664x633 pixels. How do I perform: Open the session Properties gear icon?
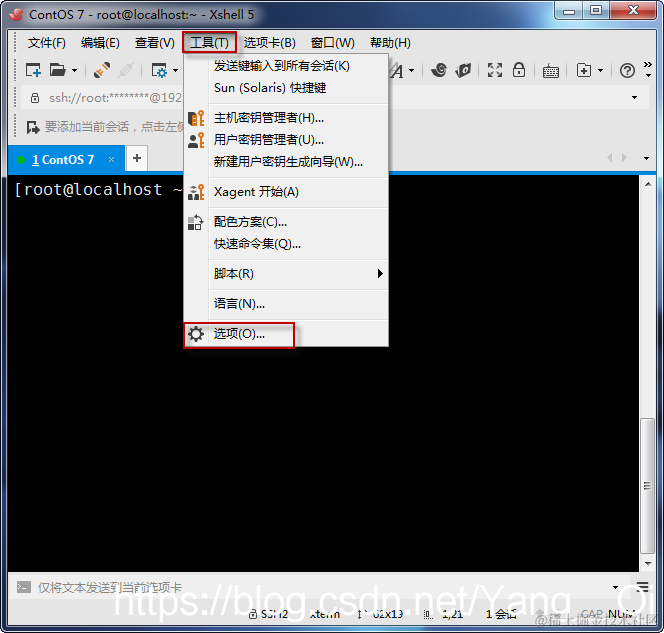(x=159, y=70)
